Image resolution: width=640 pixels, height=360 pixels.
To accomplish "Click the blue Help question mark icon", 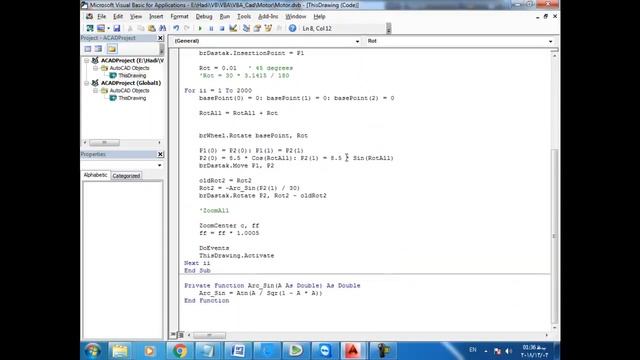I will click(x=292, y=28).
